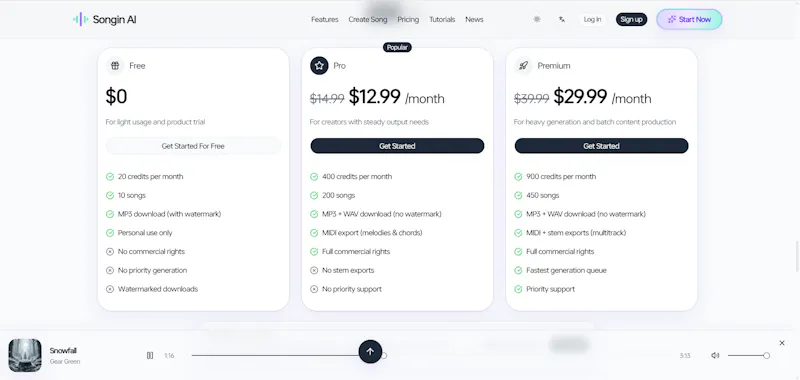Toggle the light/dark theme sun icon
This screenshot has height=380, width=800.
(x=537, y=19)
